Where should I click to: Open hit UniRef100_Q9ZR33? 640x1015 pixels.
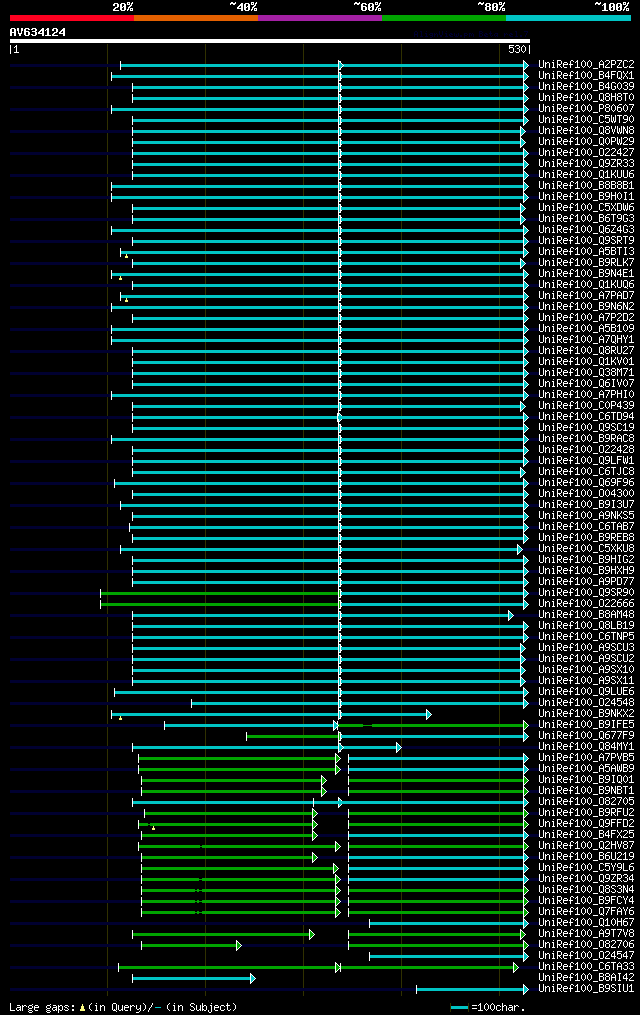pos(586,164)
